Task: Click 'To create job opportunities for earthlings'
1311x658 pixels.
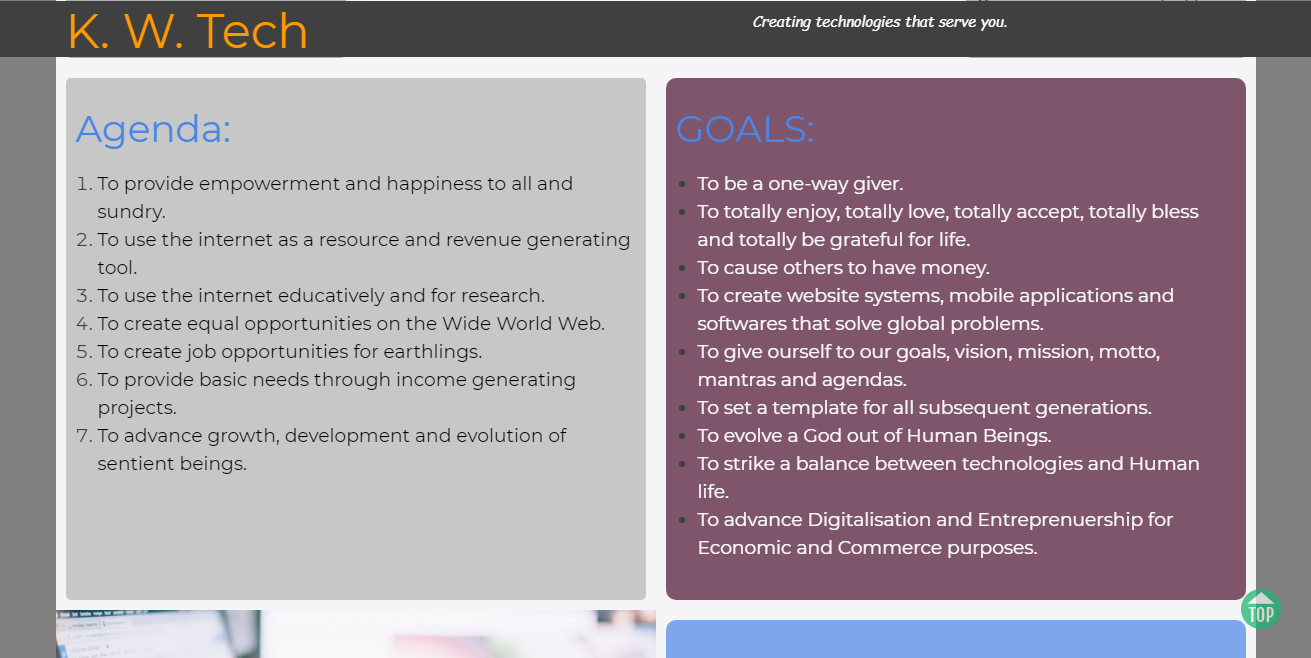Action: pos(289,352)
